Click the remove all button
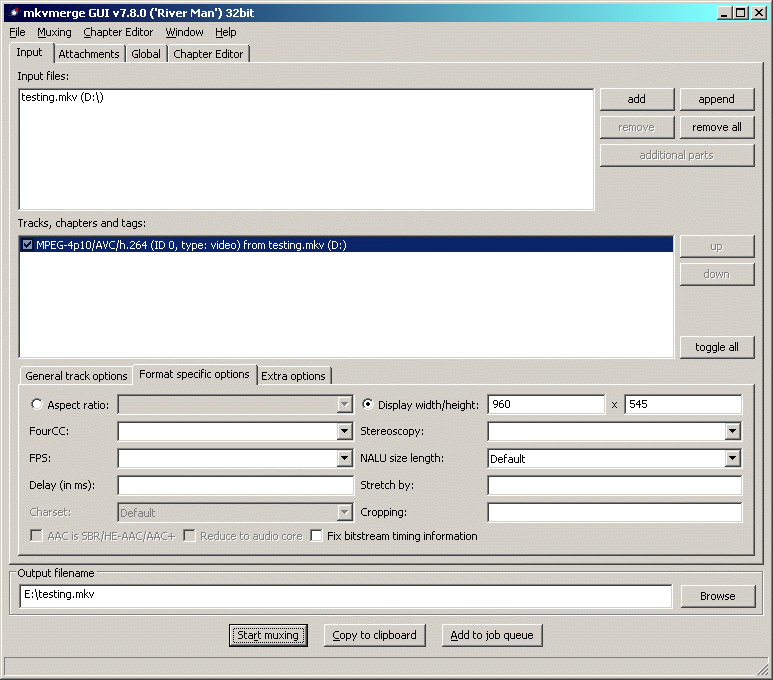Screen dimensions: 773x680 point(716,127)
